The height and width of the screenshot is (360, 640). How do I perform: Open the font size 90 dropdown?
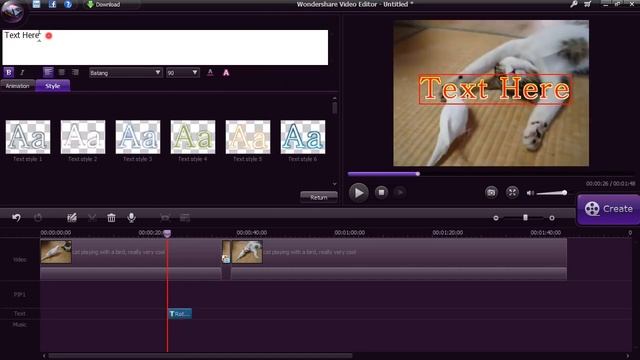(x=183, y=73)
